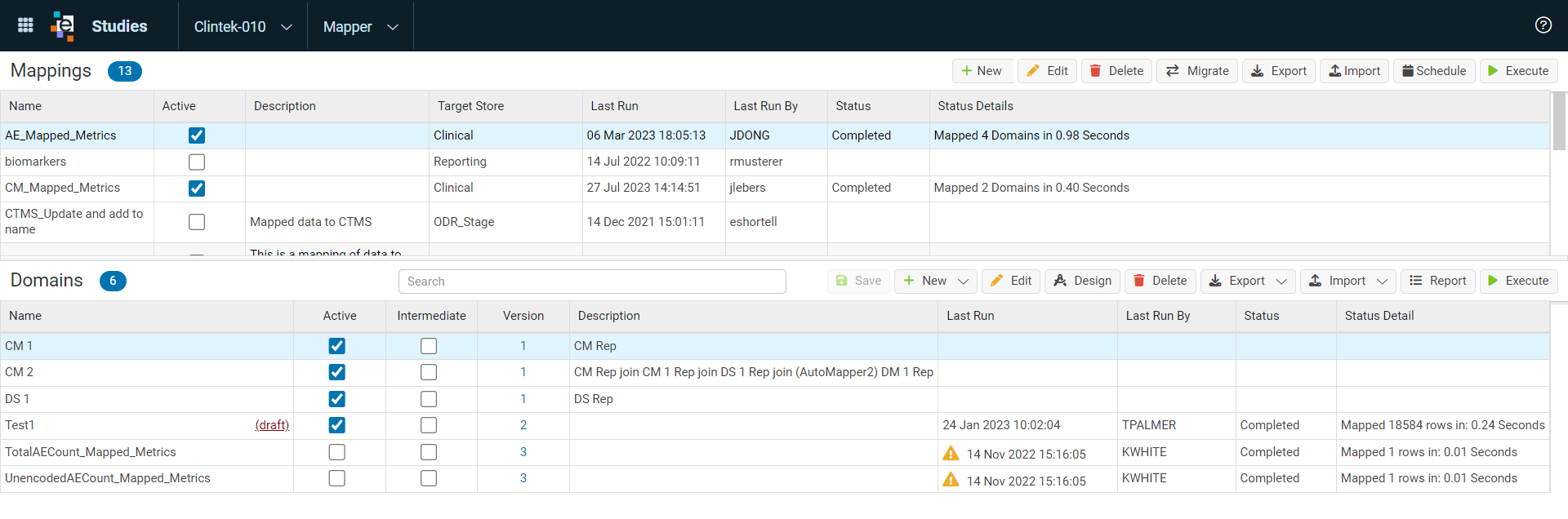
Task: Open the Mapper module dropdown
Action: 360,26
